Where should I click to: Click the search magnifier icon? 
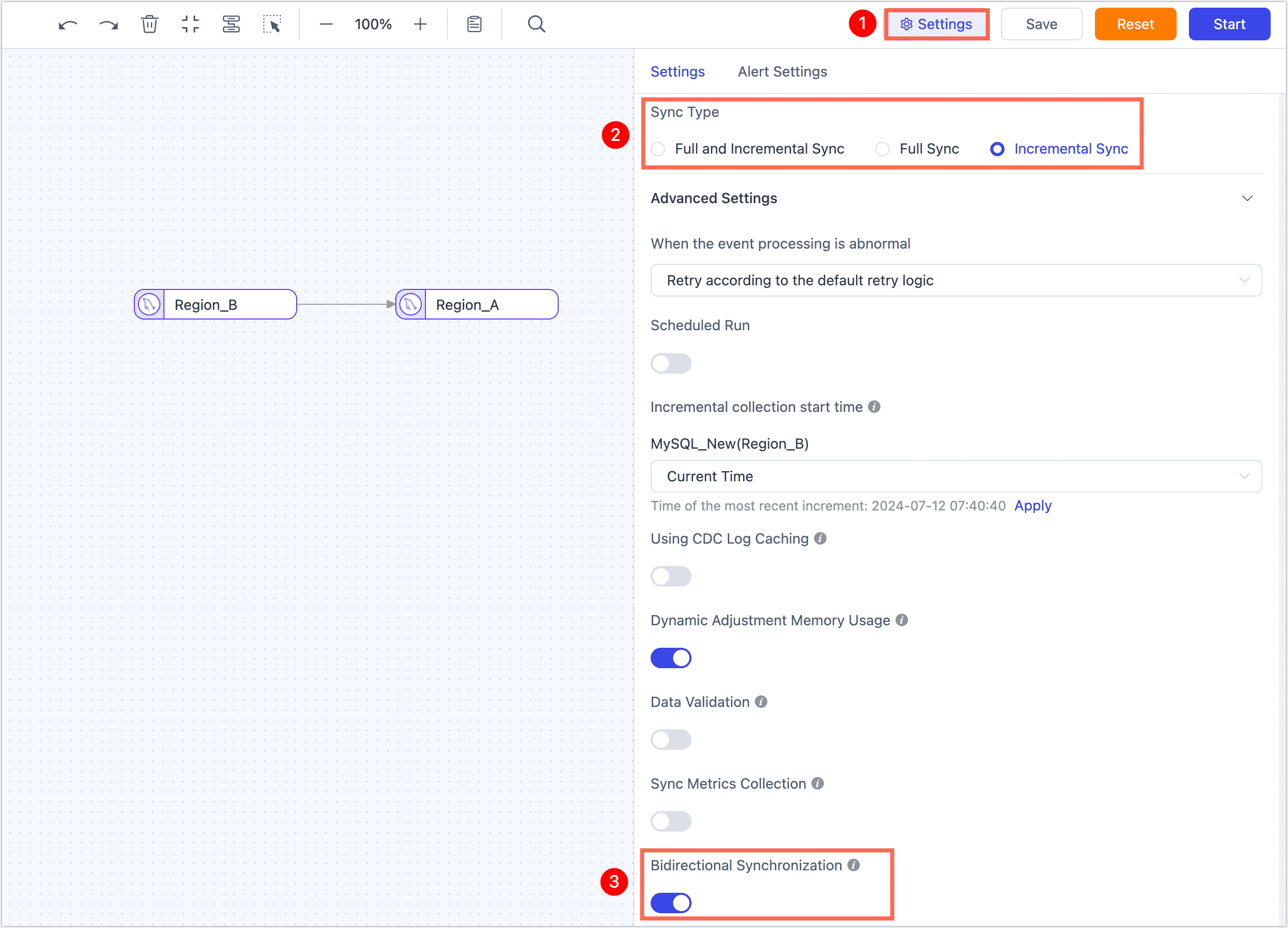[x=536, y=24]
